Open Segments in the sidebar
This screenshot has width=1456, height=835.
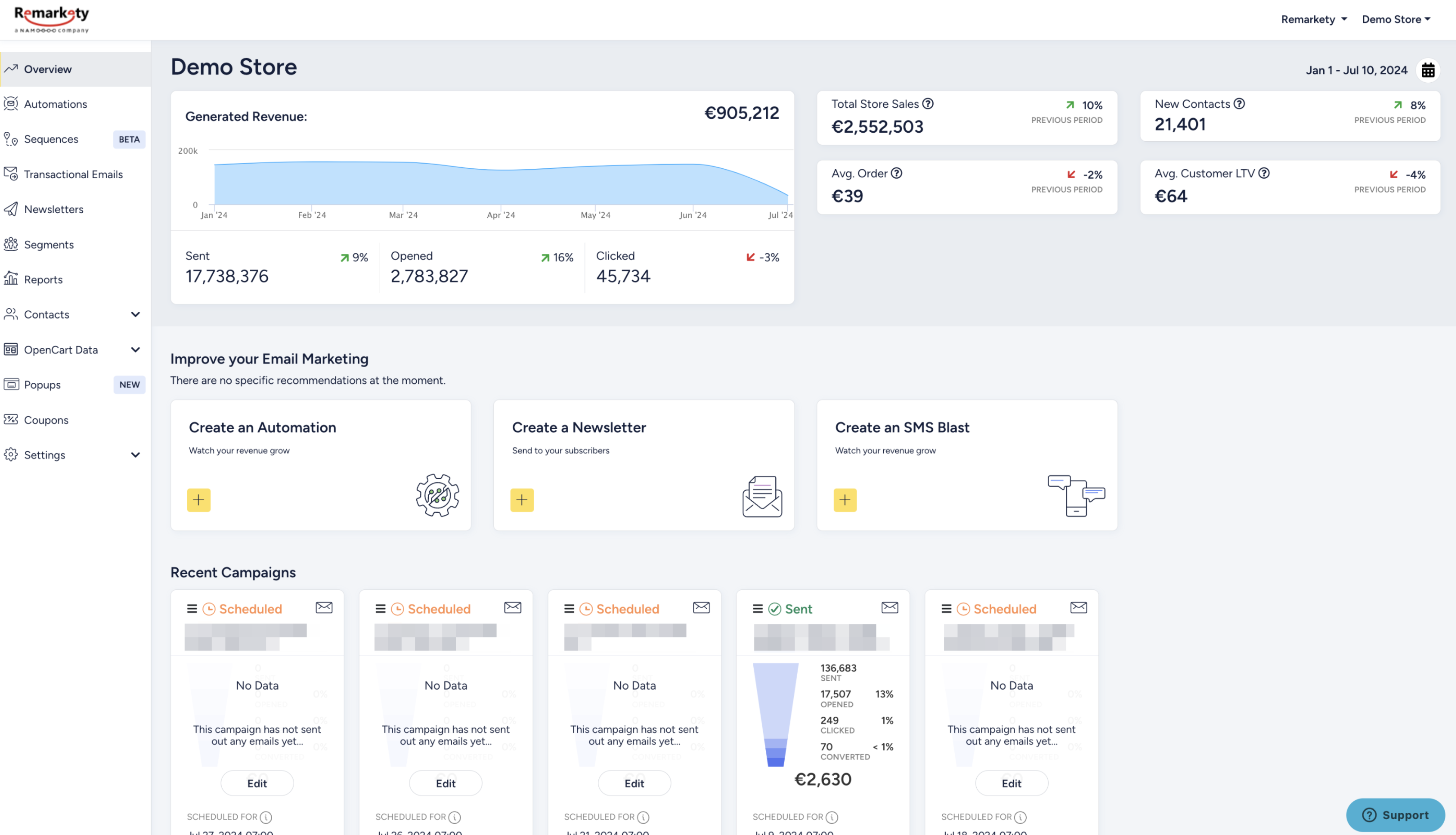(76, 245)
